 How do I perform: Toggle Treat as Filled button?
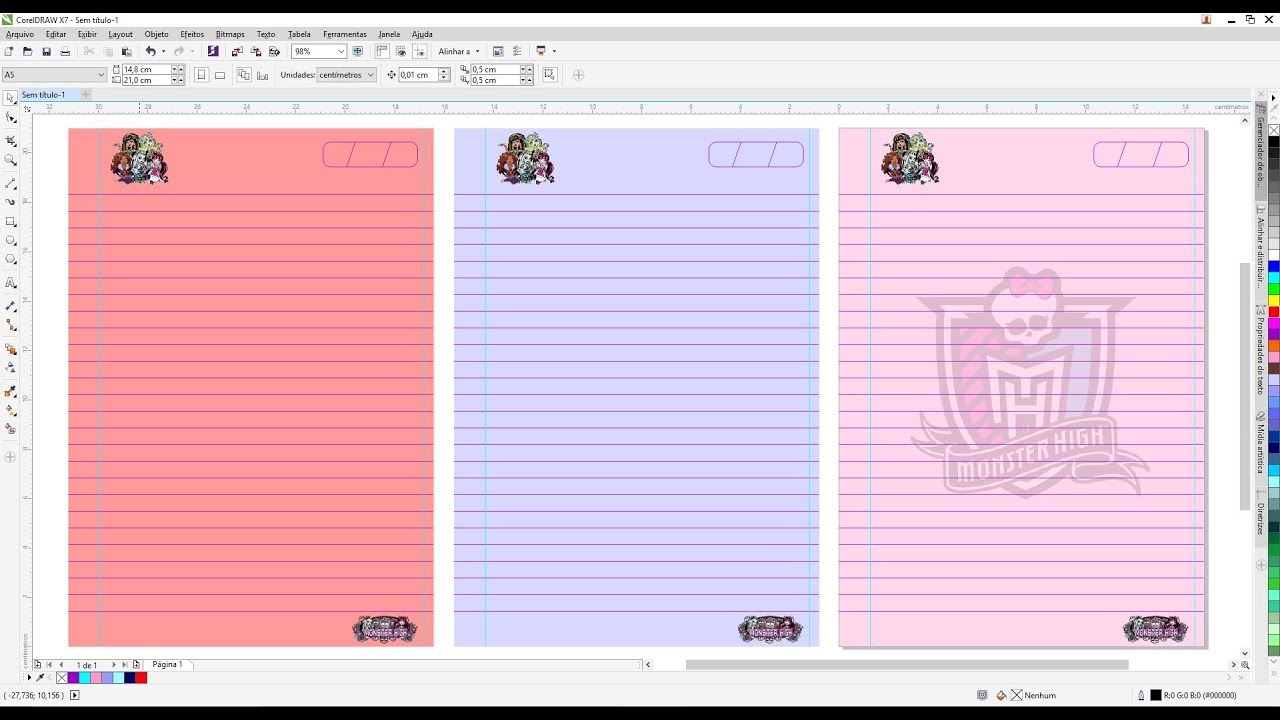coord(549,74)
